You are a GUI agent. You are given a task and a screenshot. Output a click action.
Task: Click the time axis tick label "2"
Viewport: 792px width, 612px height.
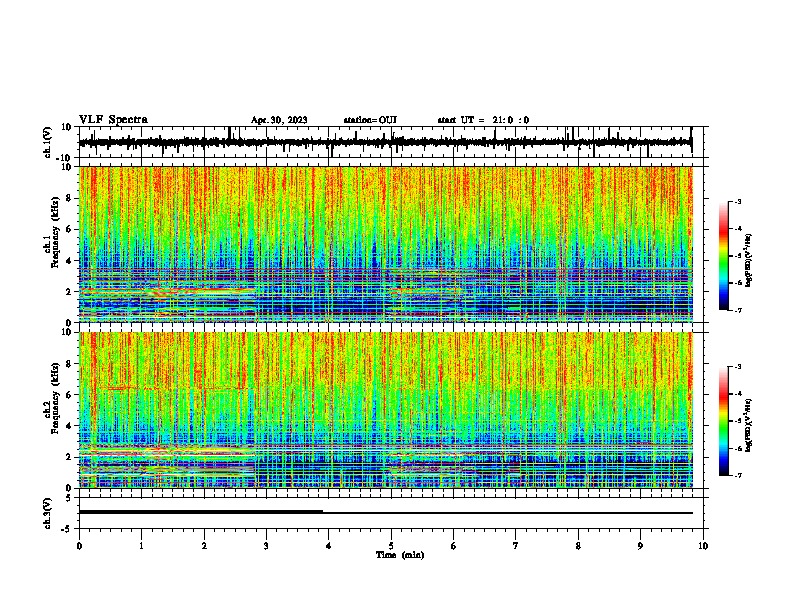click(204, 546)
